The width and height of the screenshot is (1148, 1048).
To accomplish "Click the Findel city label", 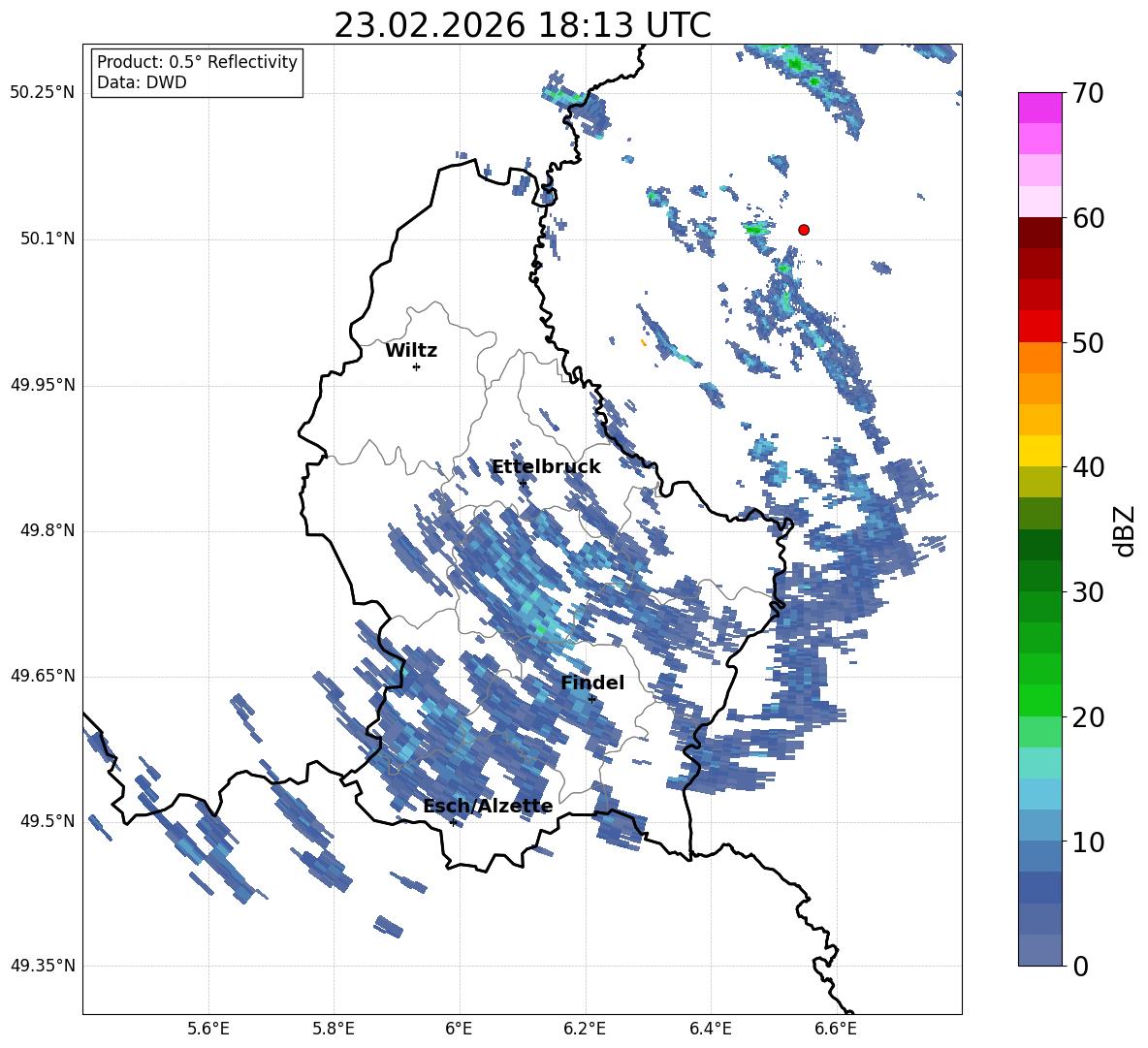I will click(592, 683).
